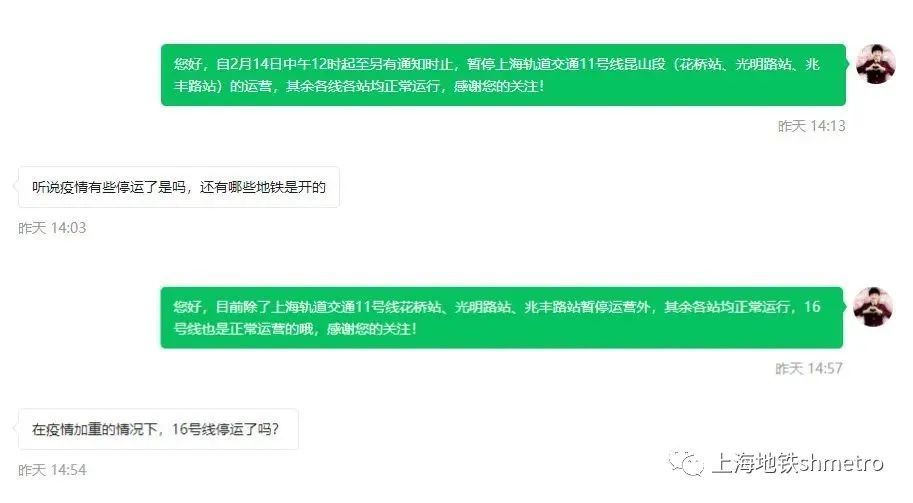Screen dimensions: 913x503
Task: Click the timestamp 昨天 14:57
Action: click(x=809, y=368)
